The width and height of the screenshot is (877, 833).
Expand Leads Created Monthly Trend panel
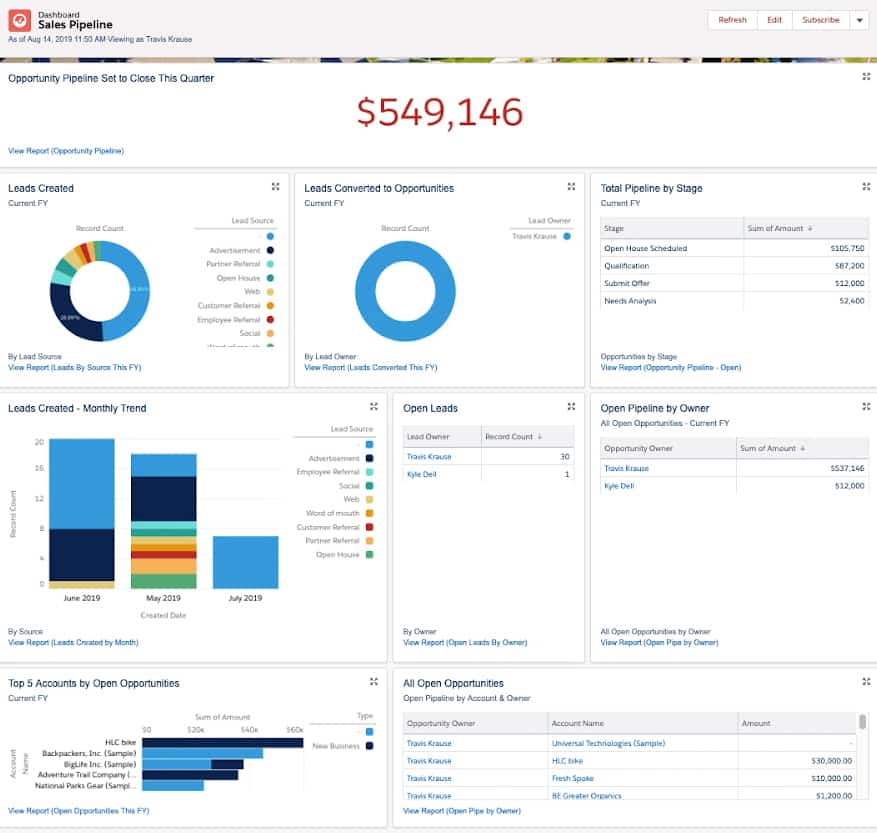[x=374, y=406]
